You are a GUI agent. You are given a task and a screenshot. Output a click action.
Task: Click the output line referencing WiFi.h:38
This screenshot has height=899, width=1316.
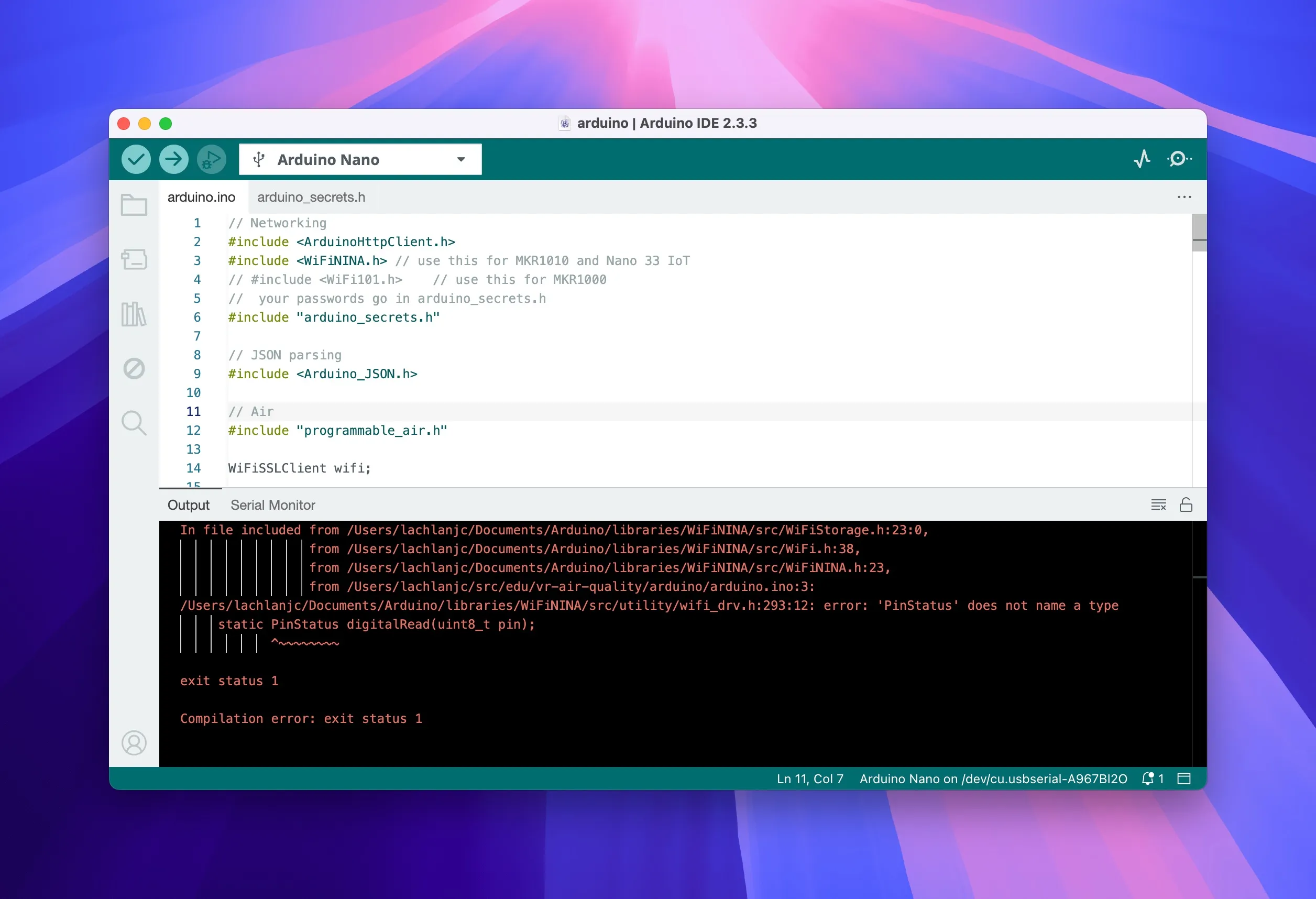pyautogui.click(x=584, y=549)
